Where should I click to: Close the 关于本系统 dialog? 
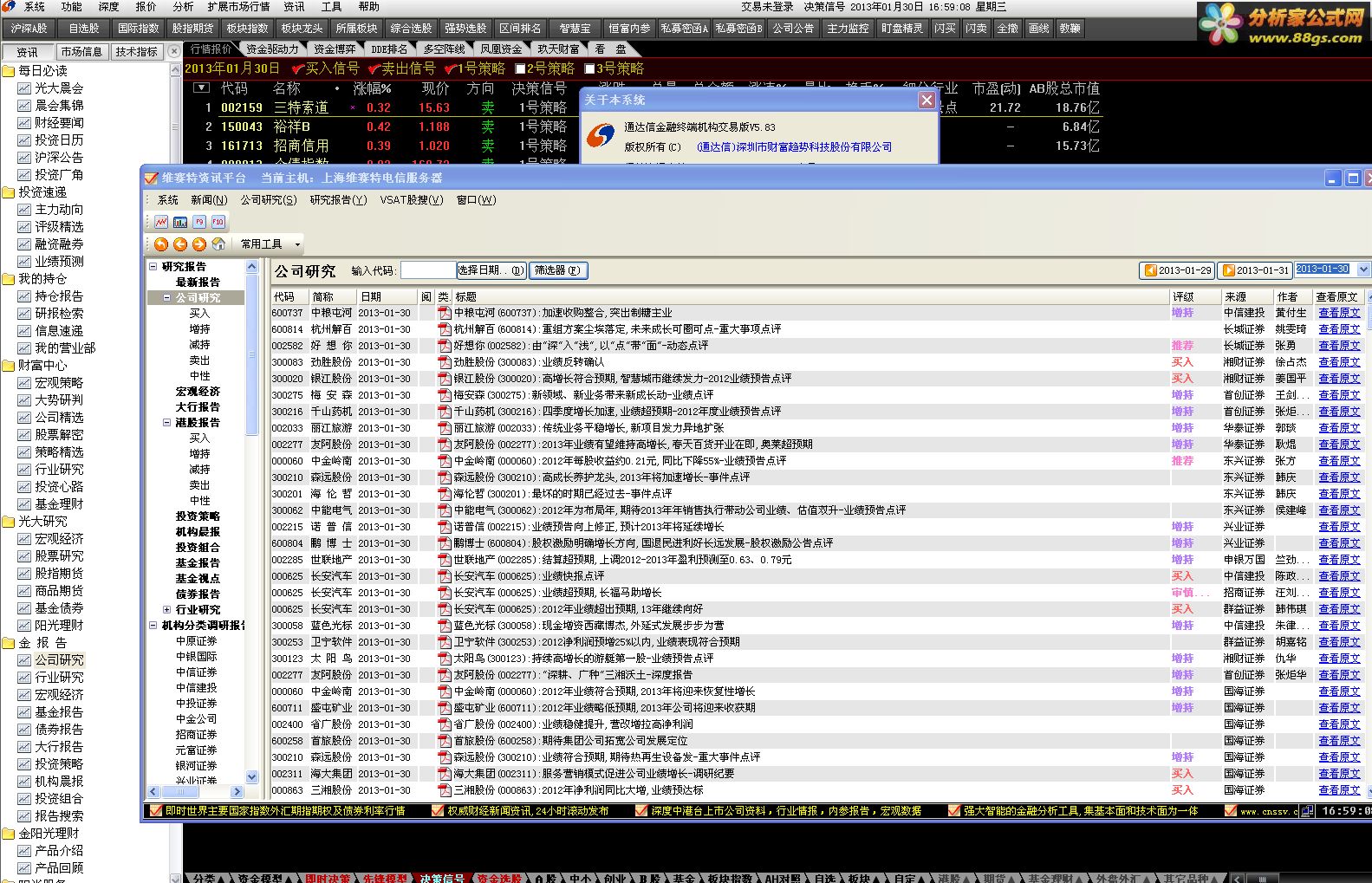[x=927, y=100]
